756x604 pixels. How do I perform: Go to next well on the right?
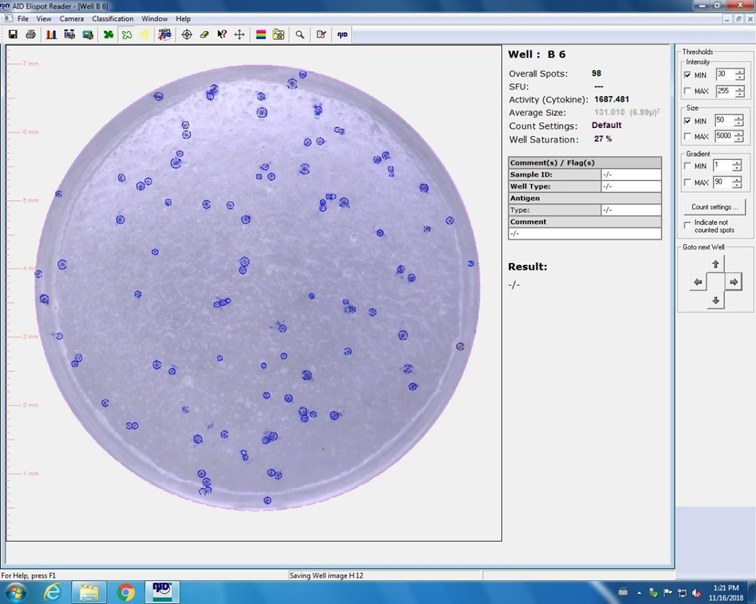733,282
